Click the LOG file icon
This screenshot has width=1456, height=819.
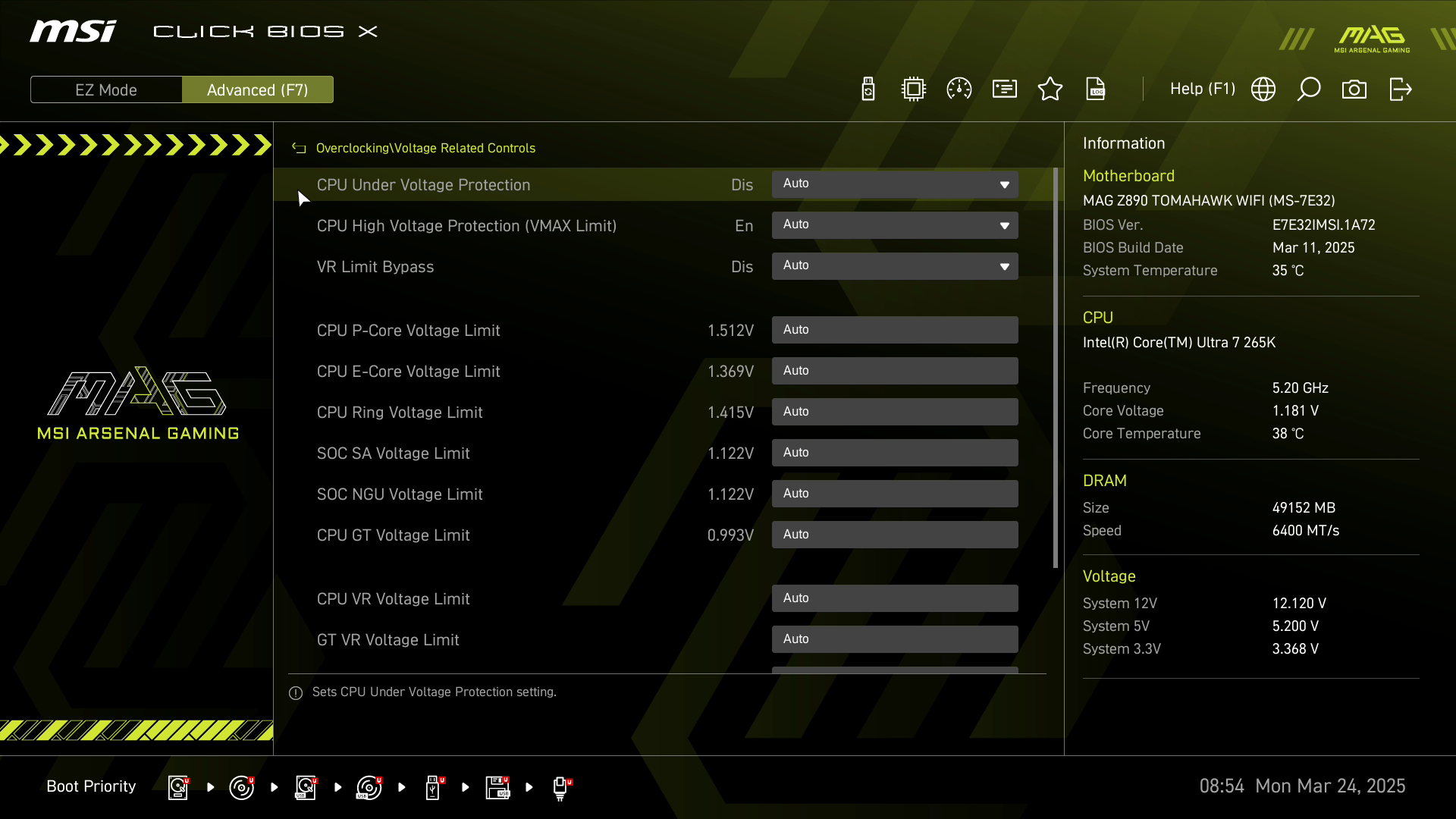[1096, 89]
